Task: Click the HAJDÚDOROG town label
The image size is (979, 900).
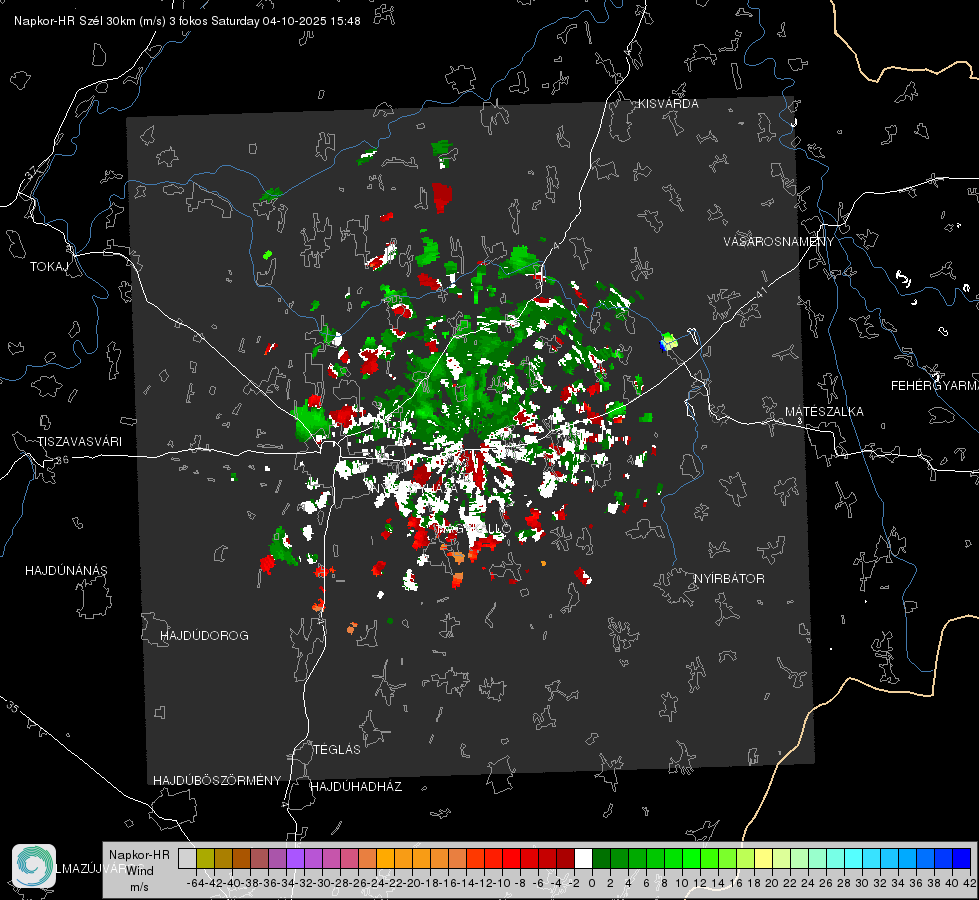Action: 204,635
